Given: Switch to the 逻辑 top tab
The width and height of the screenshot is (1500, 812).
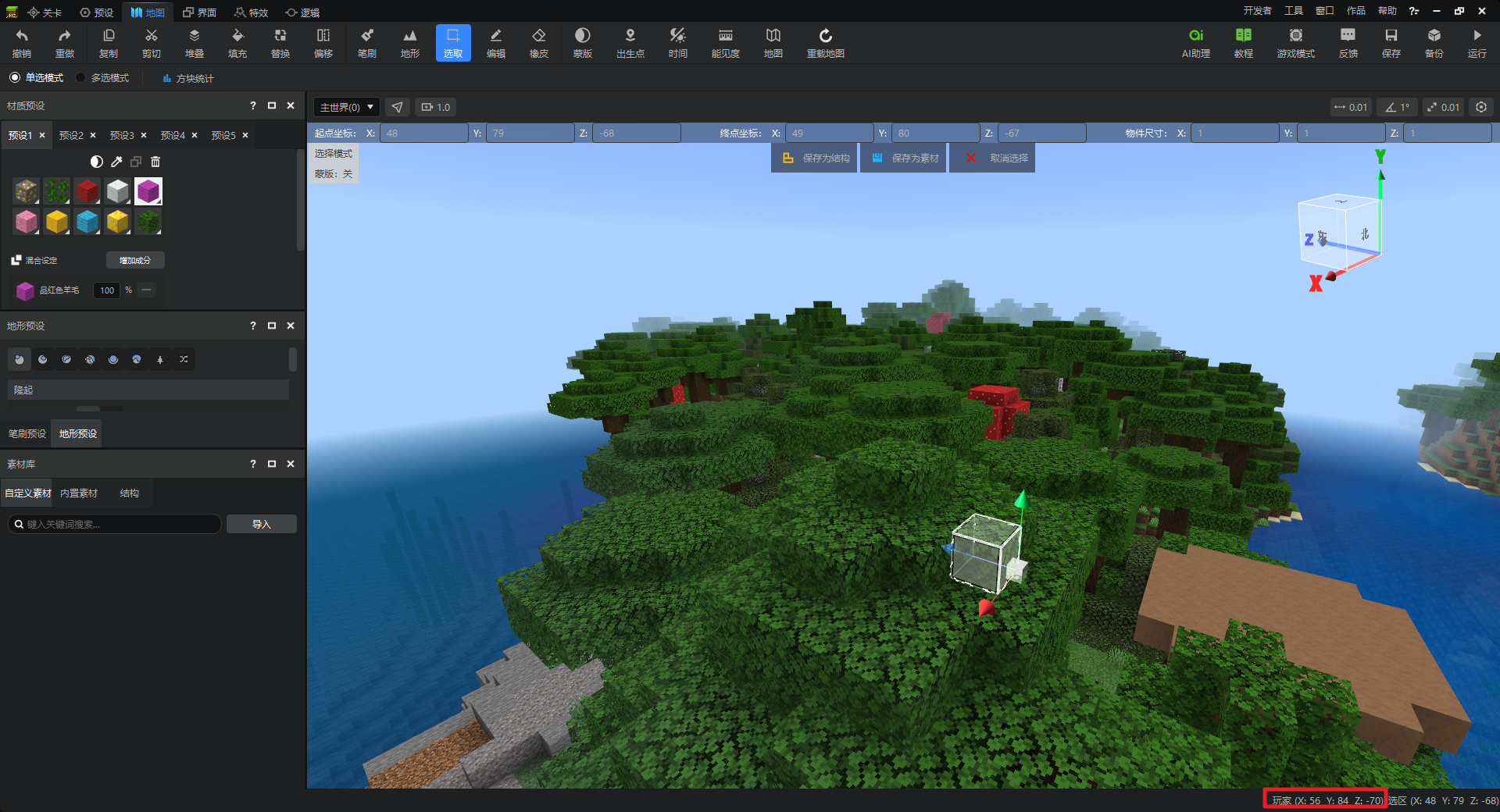Looking at the screenshot, I should [x=303, y=12].
